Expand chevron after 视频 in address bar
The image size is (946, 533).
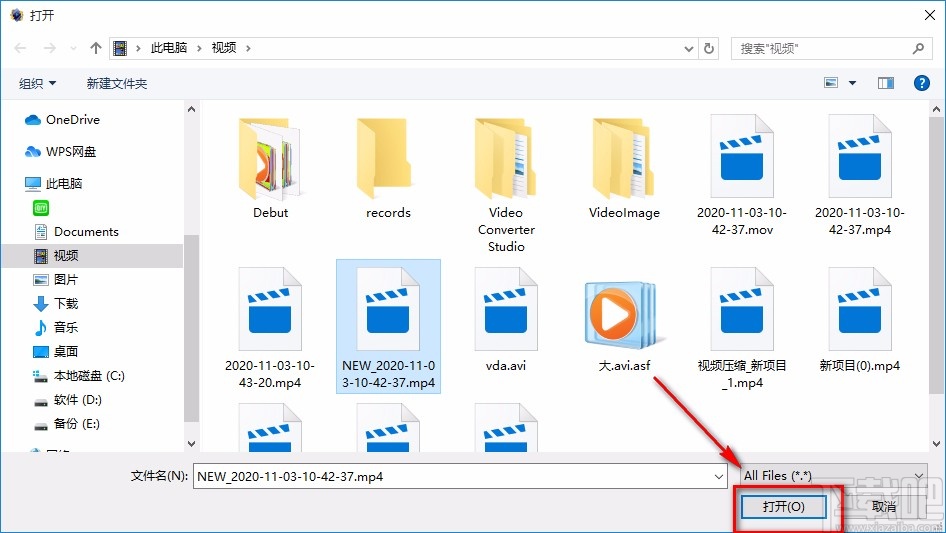[x=248, y=48]
